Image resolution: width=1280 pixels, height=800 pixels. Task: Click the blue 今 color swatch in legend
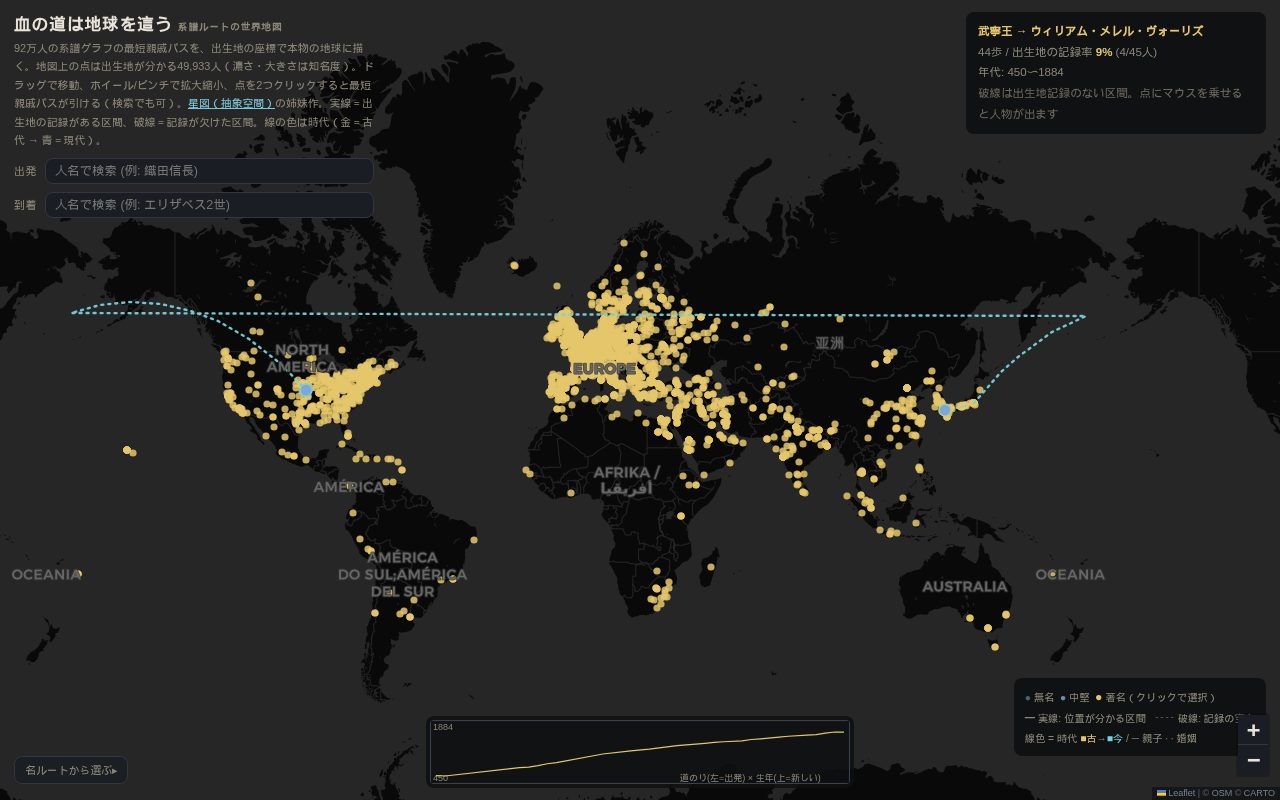1110,739
